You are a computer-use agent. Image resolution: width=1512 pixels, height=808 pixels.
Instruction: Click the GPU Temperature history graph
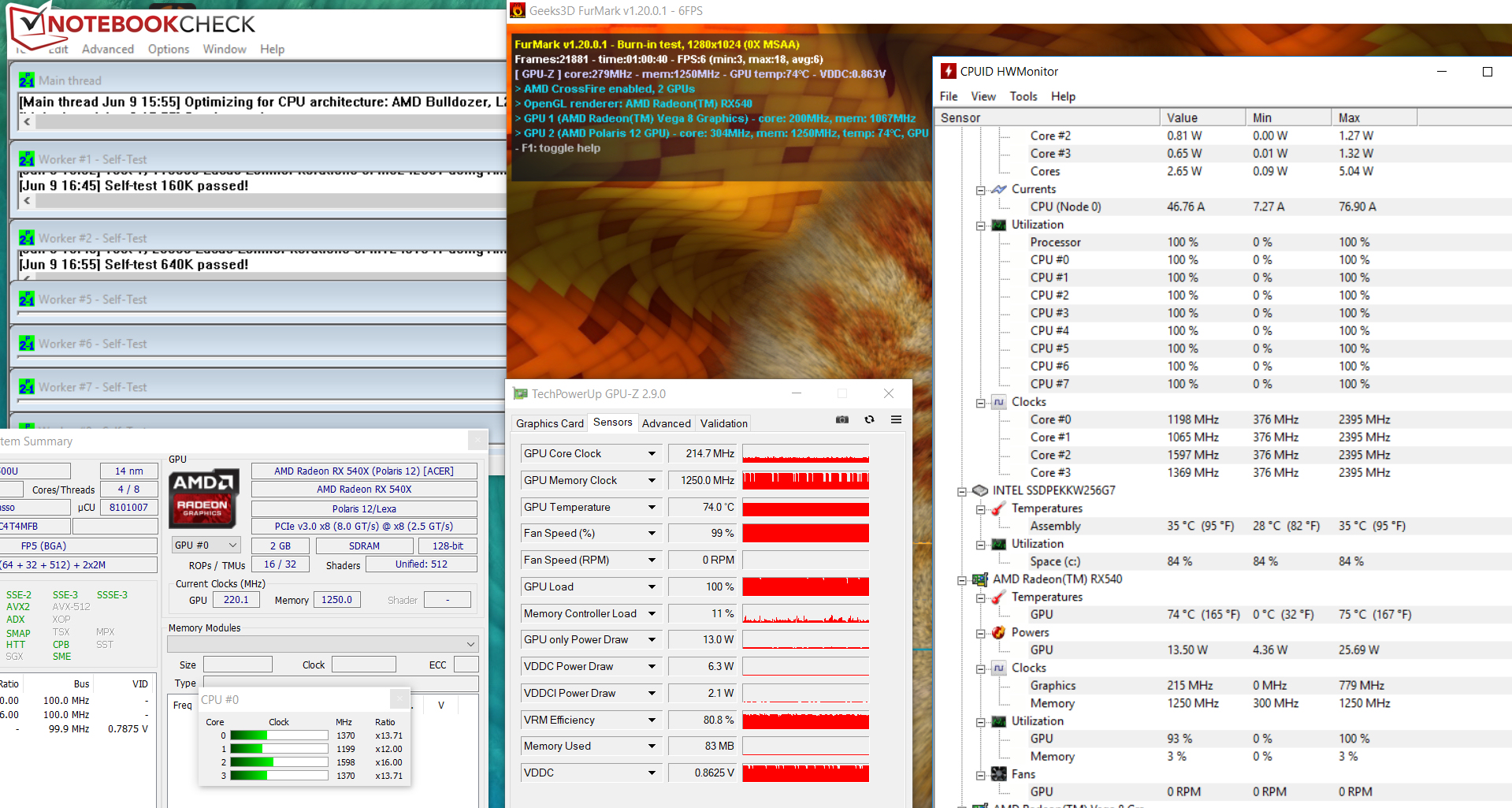point(805,507)
